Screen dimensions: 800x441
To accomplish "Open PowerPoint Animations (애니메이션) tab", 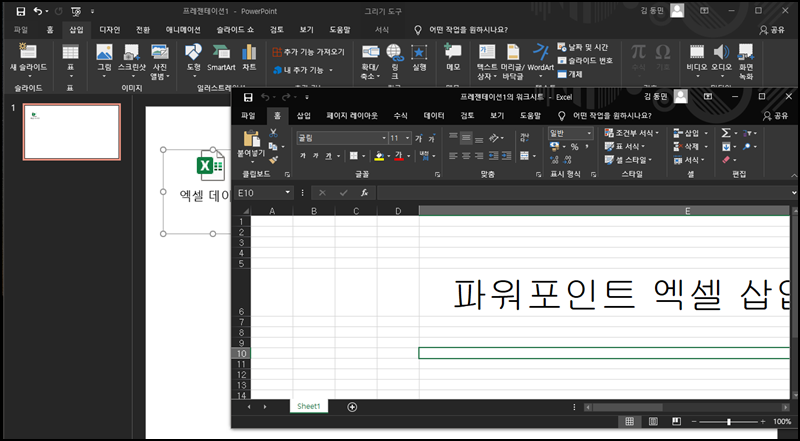I will (x=183, y=30).
